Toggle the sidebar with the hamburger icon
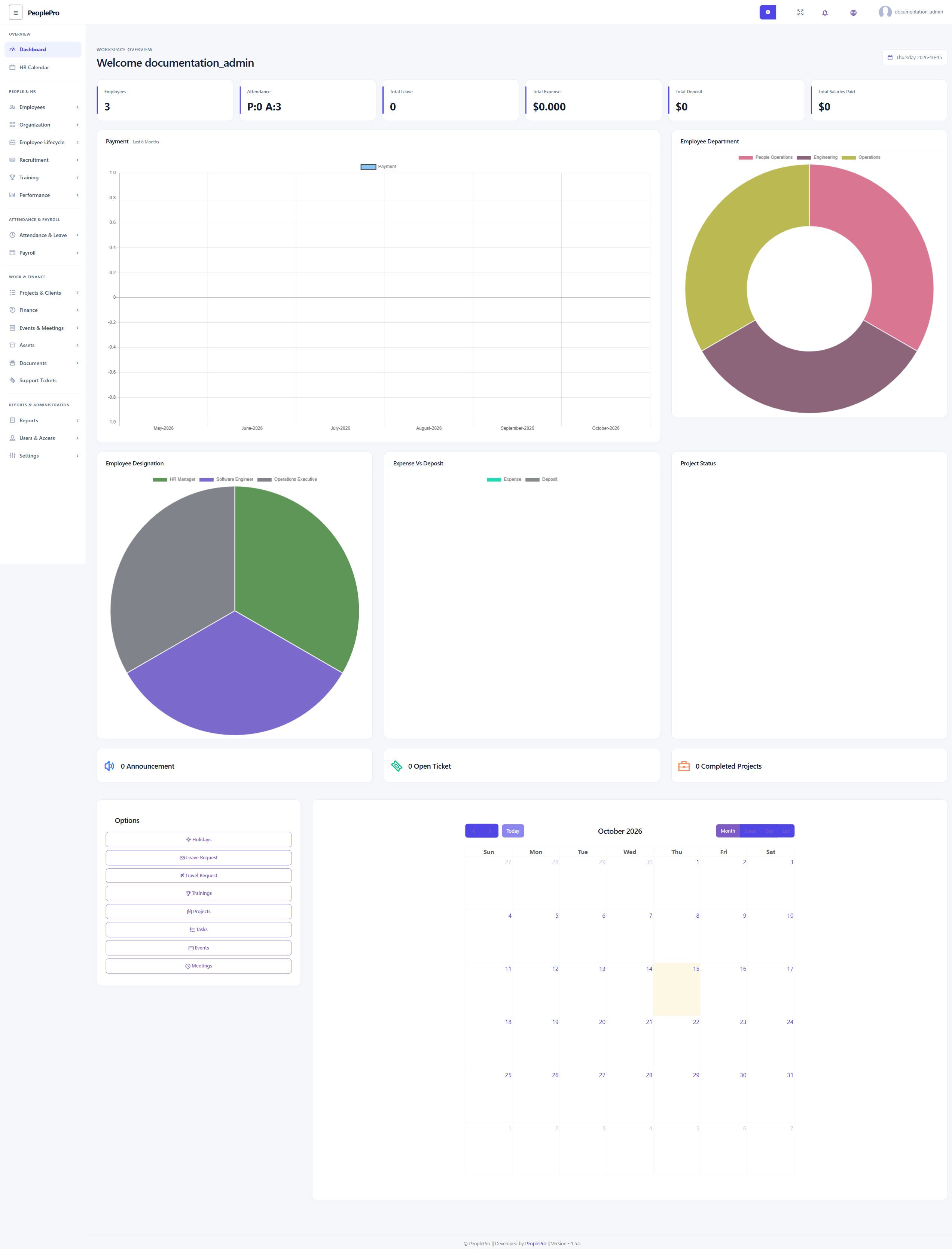This screenshot has width=952, height=1249. 16,12
